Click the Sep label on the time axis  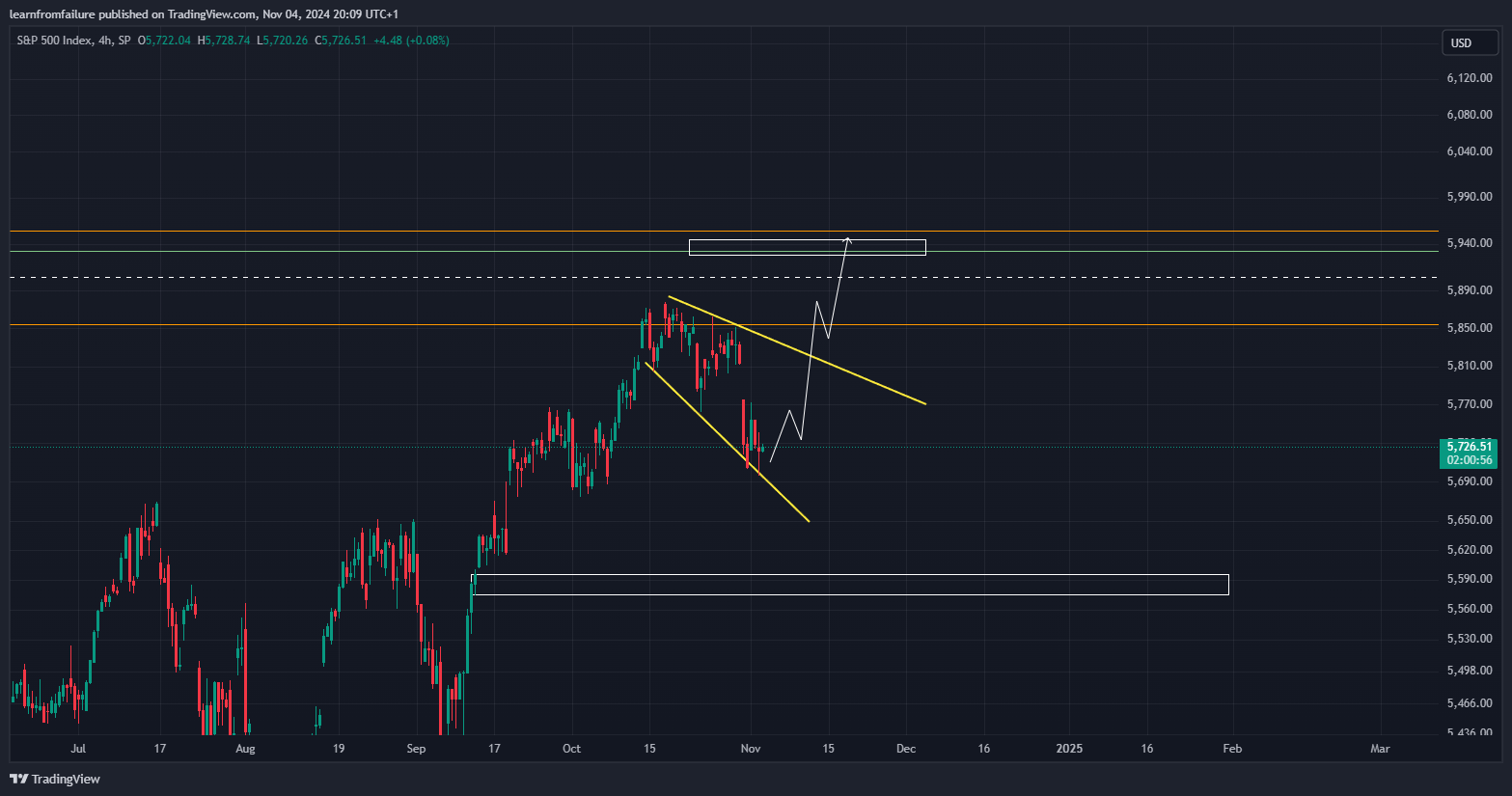(x=416, y=749)
